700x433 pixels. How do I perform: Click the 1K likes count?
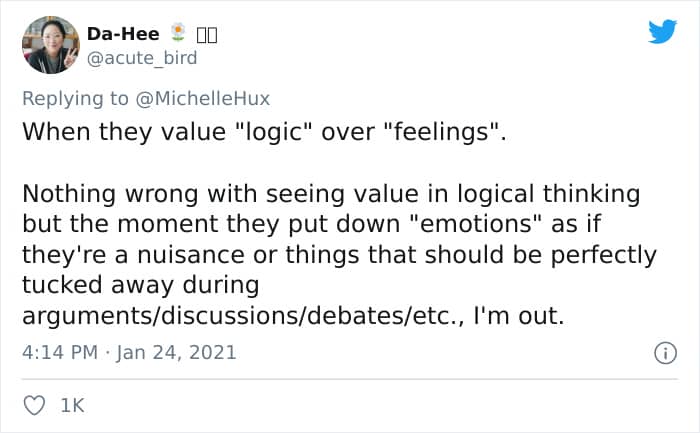(x=72, y=405)
